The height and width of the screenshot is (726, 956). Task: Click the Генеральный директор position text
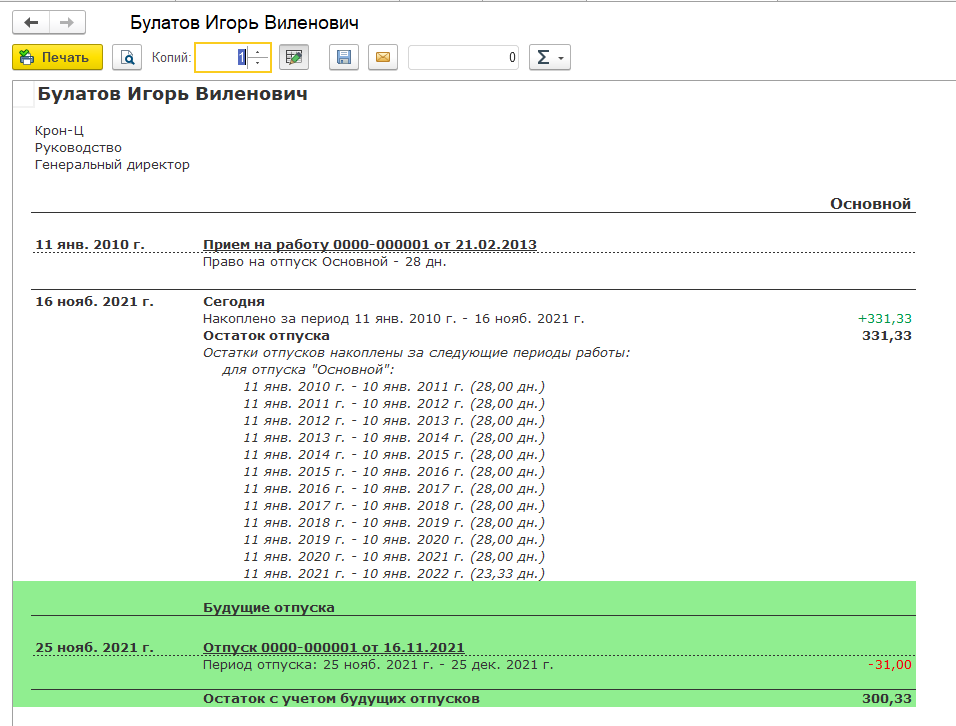(x=112, y=165)
